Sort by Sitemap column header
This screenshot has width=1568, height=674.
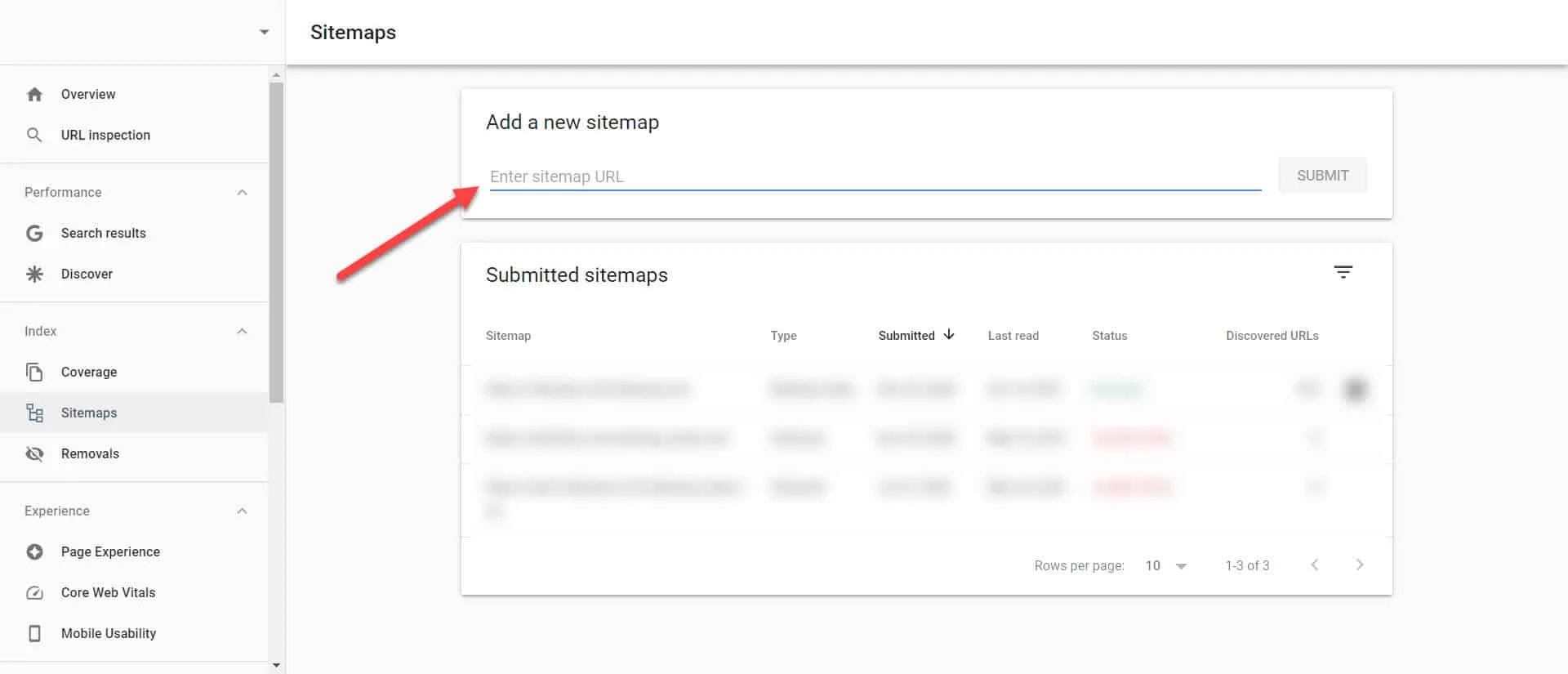coord(508,336)
